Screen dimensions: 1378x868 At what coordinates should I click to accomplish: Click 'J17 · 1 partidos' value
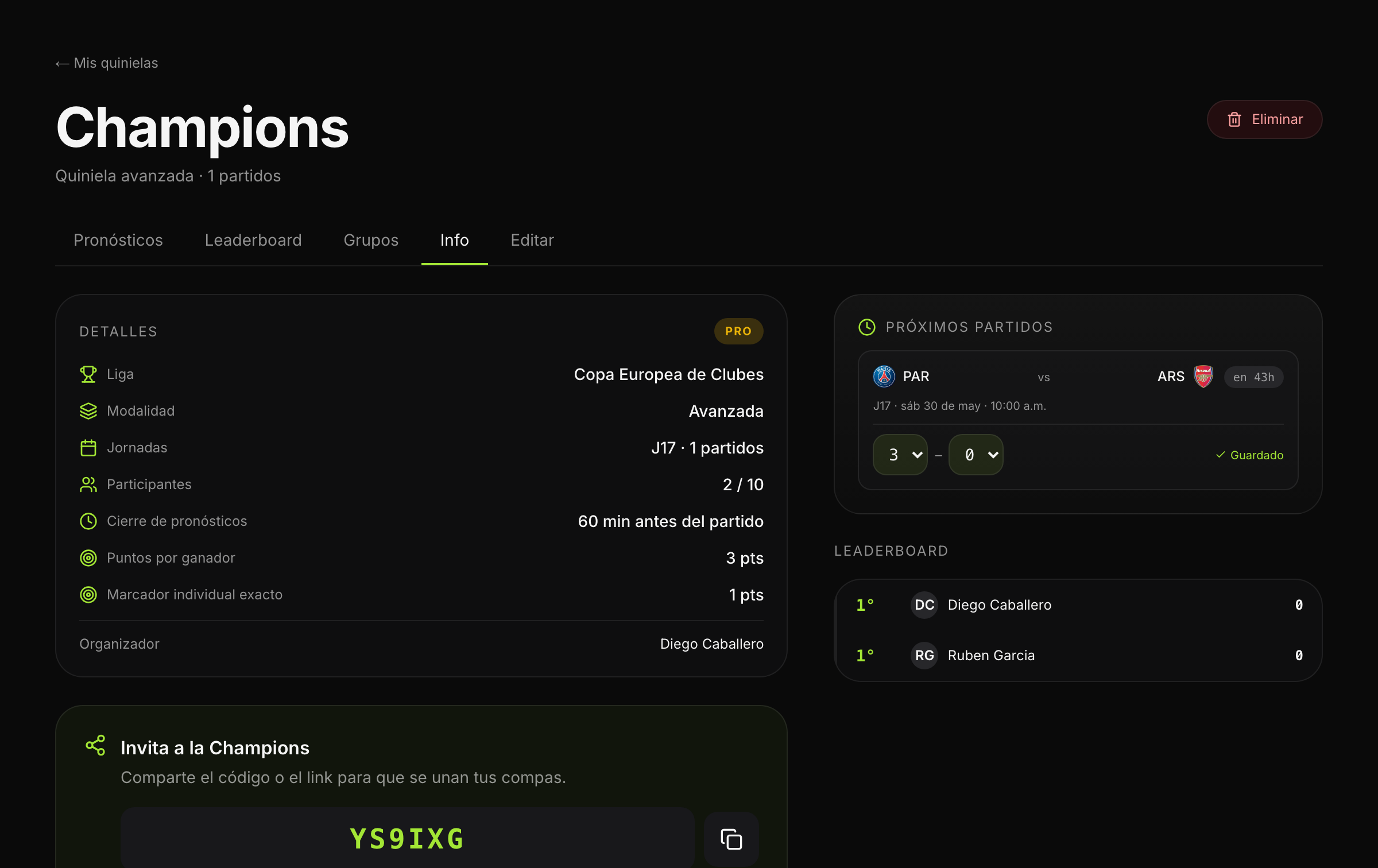pyautogui.click(x=707, y=448)
